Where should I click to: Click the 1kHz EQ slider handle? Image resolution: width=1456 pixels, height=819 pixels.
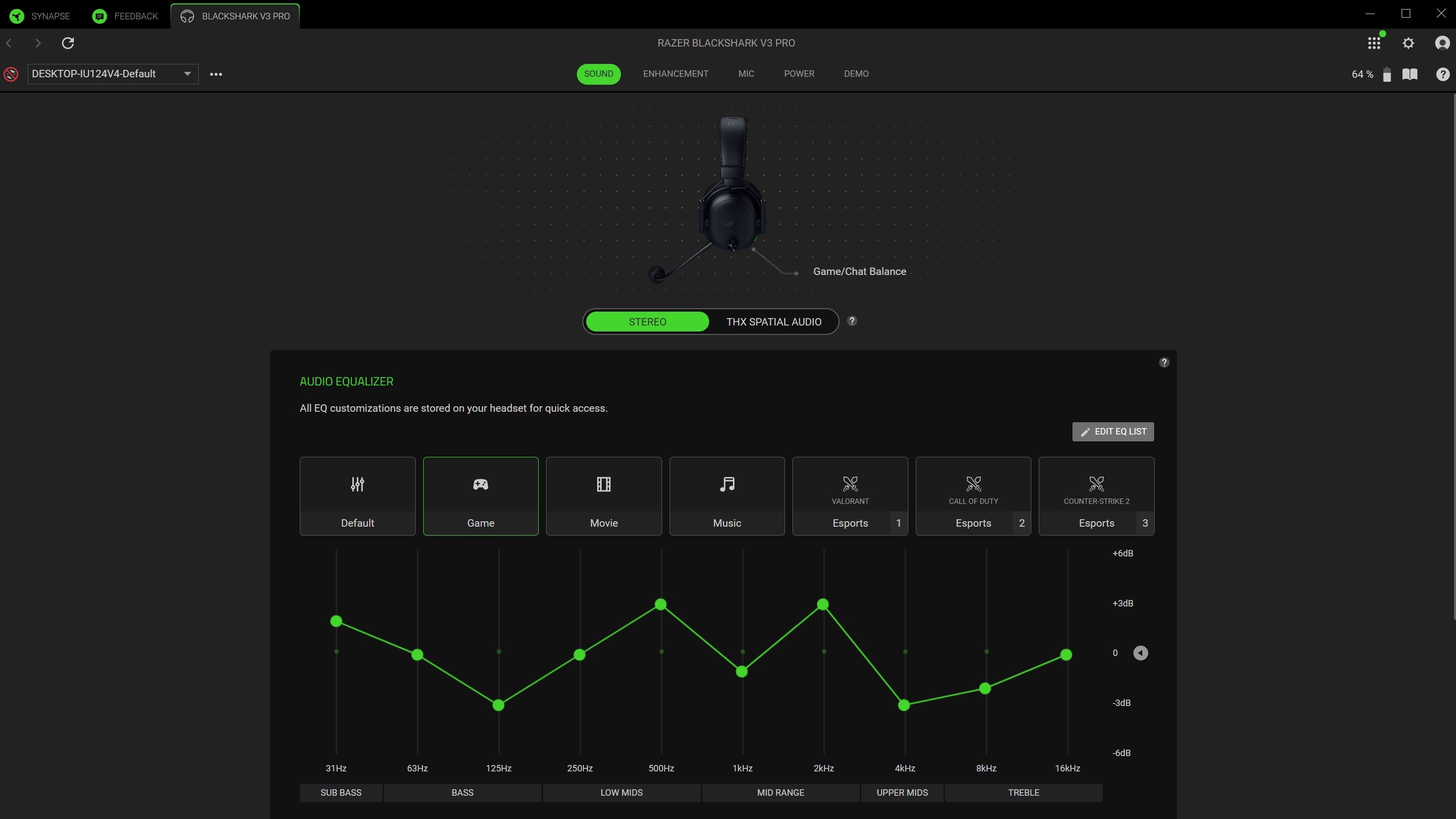tap(742, 672)
